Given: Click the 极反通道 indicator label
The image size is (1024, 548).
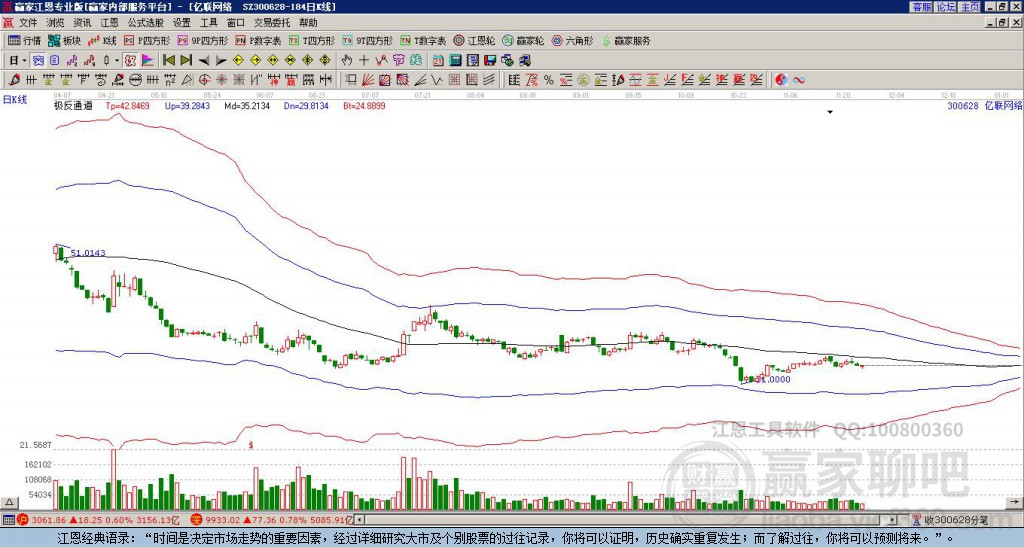Looking at the screenshot, I should 73,106.
